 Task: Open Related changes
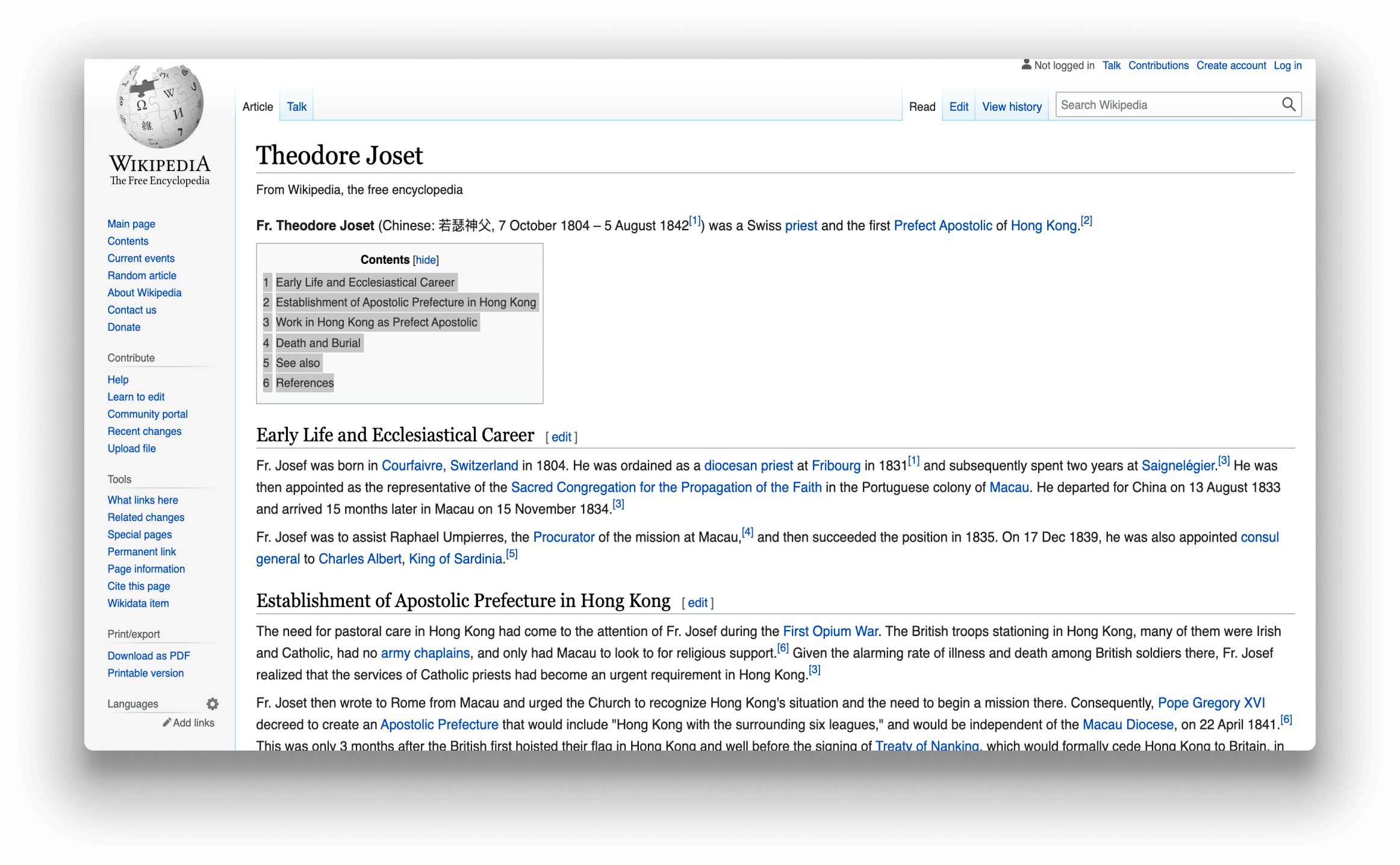[x=146, y=517]
